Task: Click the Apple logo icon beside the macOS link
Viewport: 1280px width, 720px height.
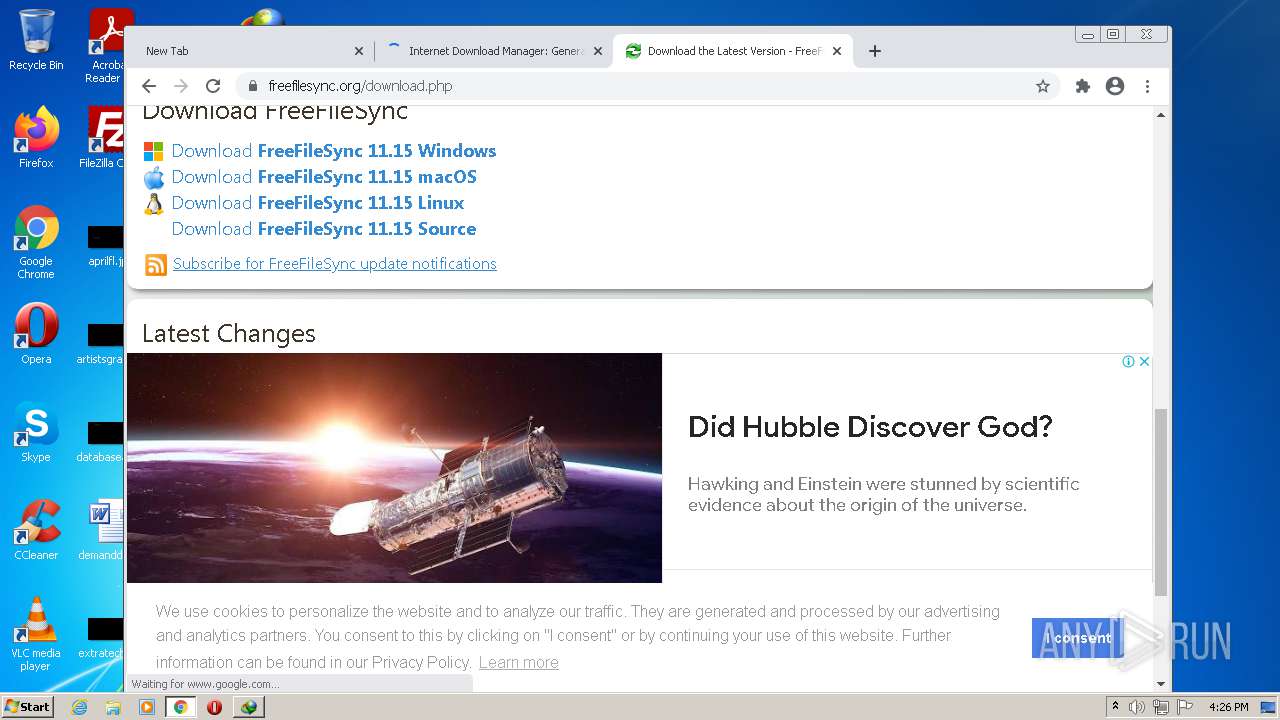Action: pos(153,178)
